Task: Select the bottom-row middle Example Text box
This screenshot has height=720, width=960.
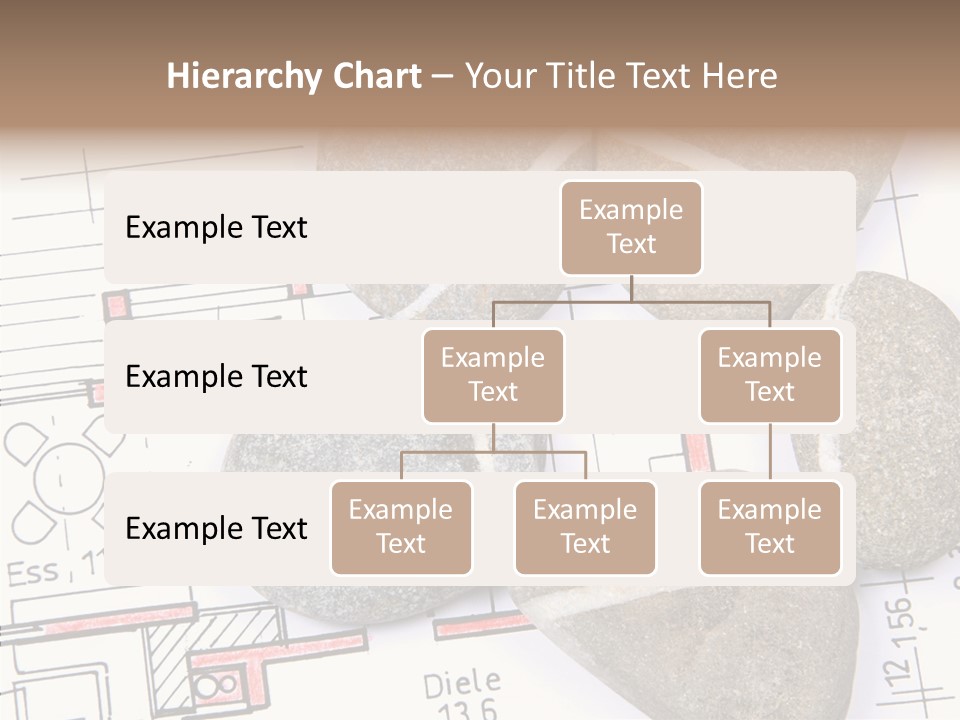Action: [585, 528]
